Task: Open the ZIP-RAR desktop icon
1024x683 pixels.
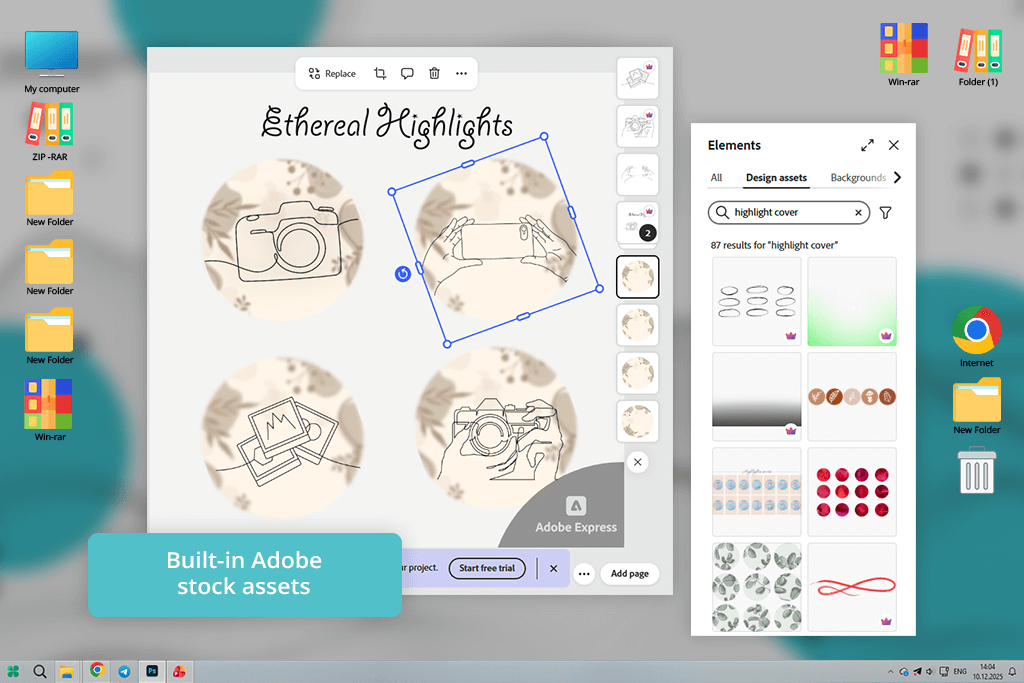Action: [50, 132]
